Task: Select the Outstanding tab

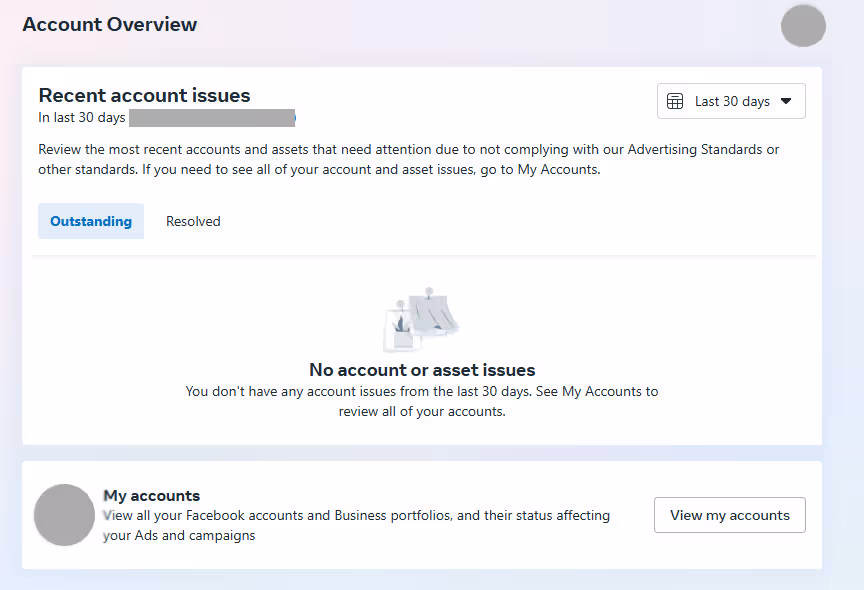Action: (x=91, y=221)
